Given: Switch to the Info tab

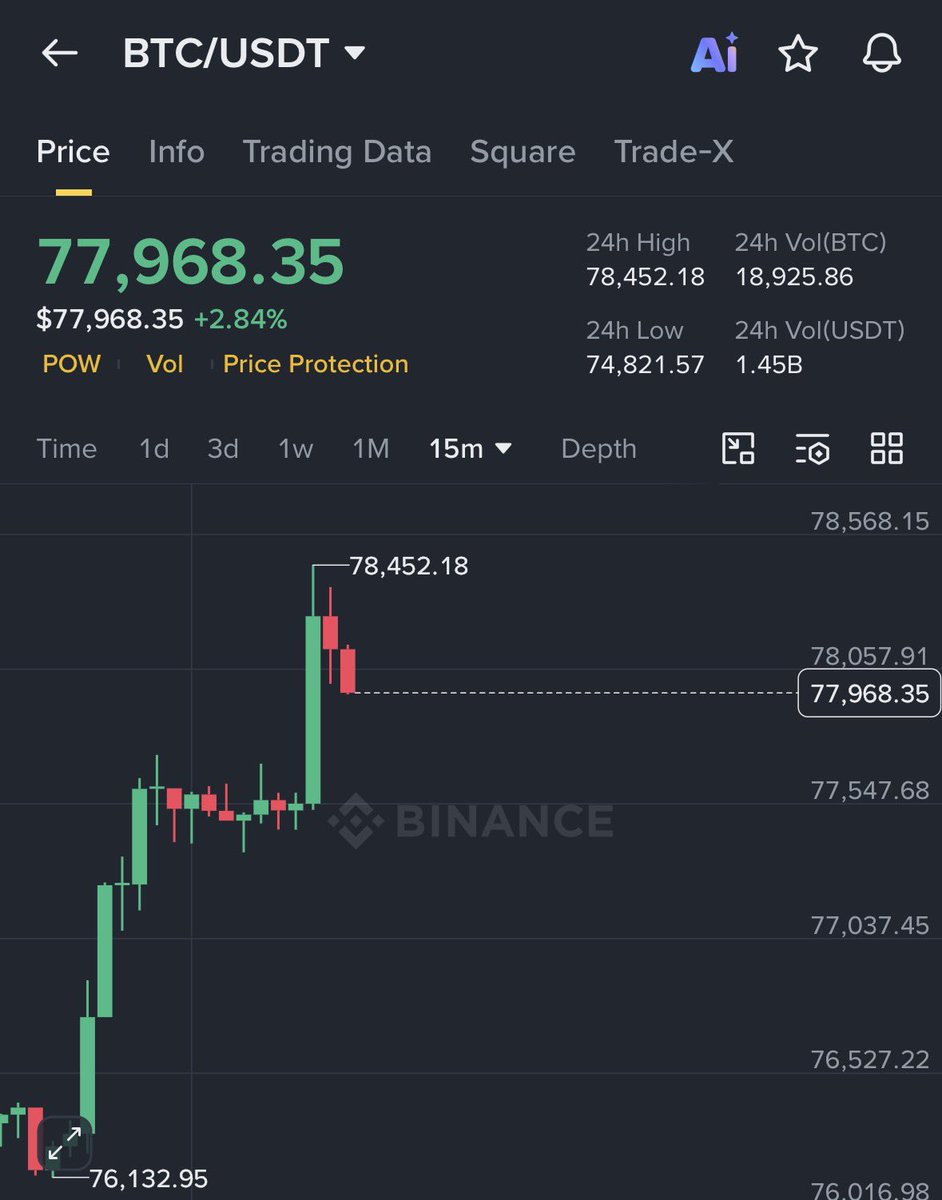Looking at the screenshot, I should click(x=176, y=152).
